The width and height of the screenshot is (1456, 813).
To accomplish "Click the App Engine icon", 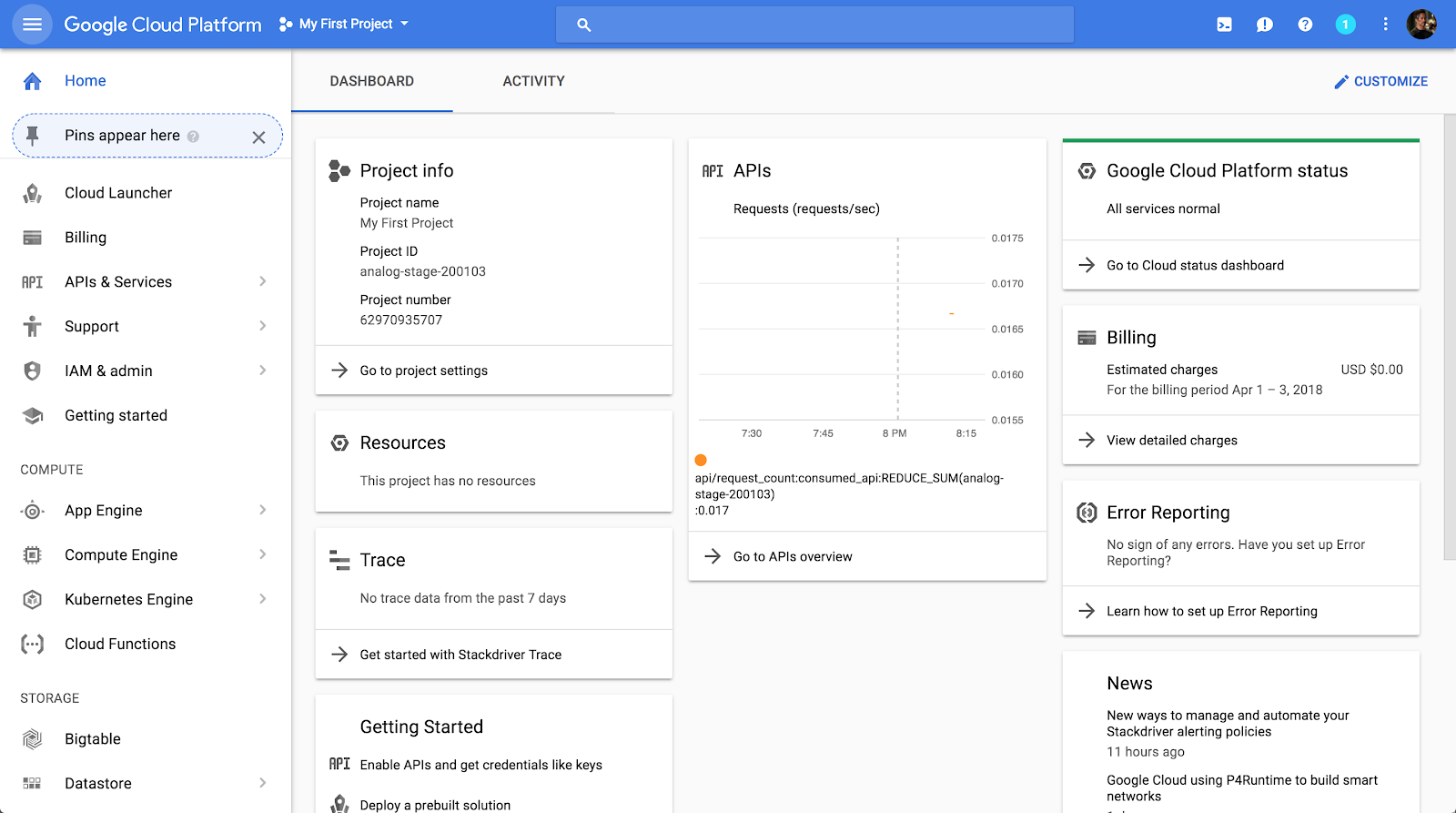I will (x=32, y=511).
